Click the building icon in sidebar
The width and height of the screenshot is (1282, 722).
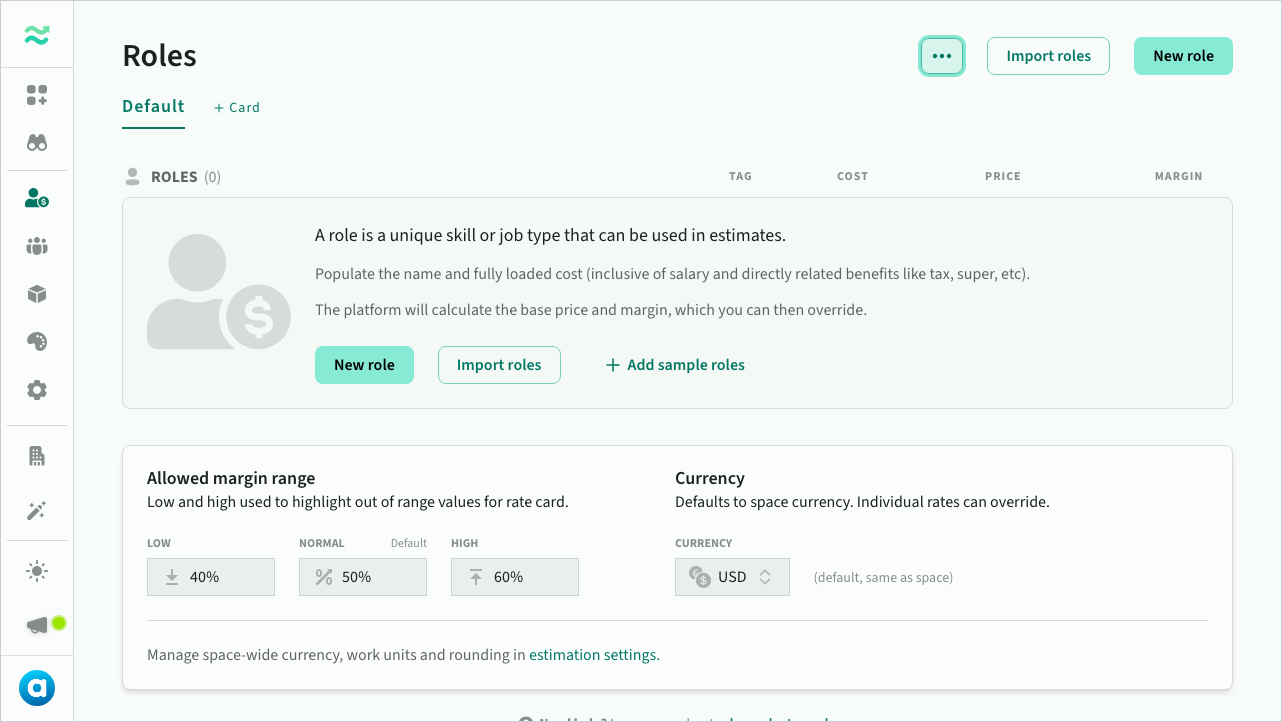[x=37, y=456]
